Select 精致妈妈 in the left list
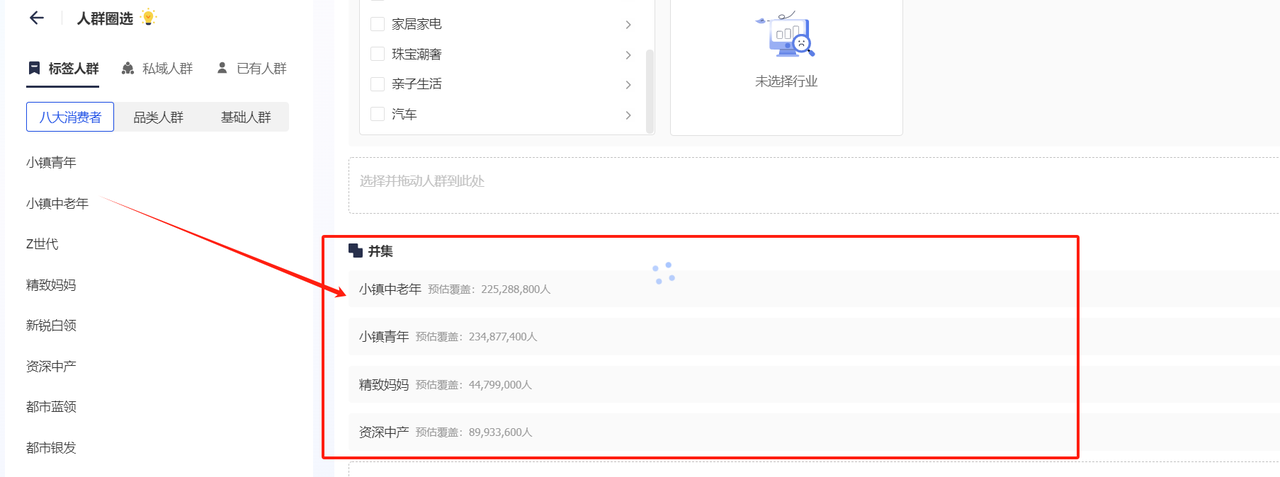The width and height of the screenshot is (1280, 477). click(51, 285)
